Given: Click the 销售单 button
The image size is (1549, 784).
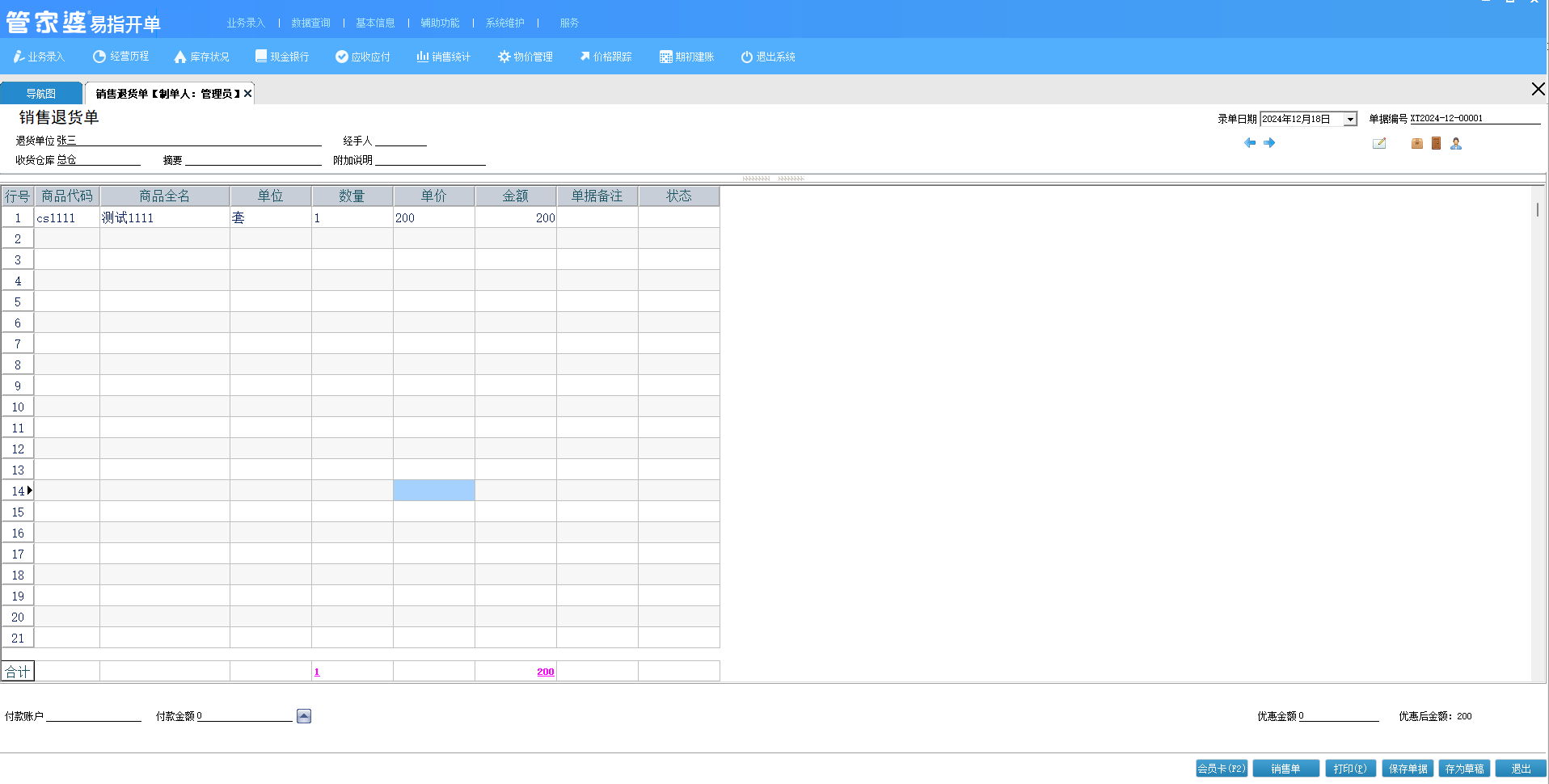Looking at the screenshot, I should (x=1285, y=769).
